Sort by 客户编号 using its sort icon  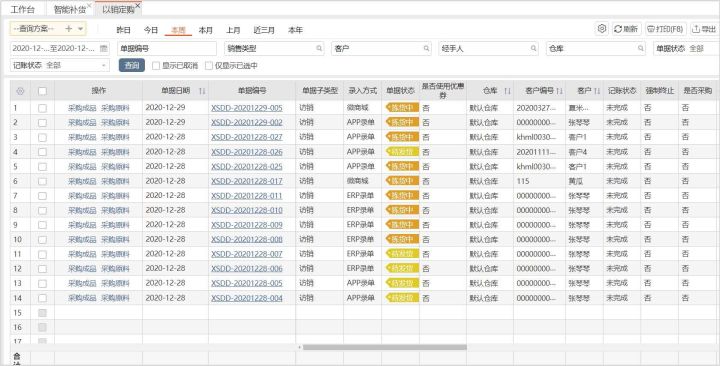click(x=559, y=91)
